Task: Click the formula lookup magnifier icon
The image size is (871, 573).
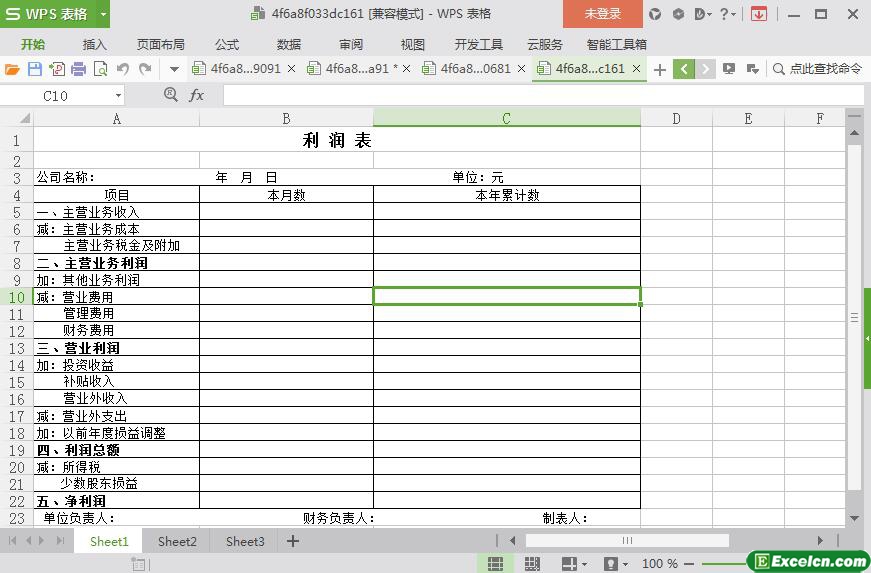Action: [x=171, y=95]
